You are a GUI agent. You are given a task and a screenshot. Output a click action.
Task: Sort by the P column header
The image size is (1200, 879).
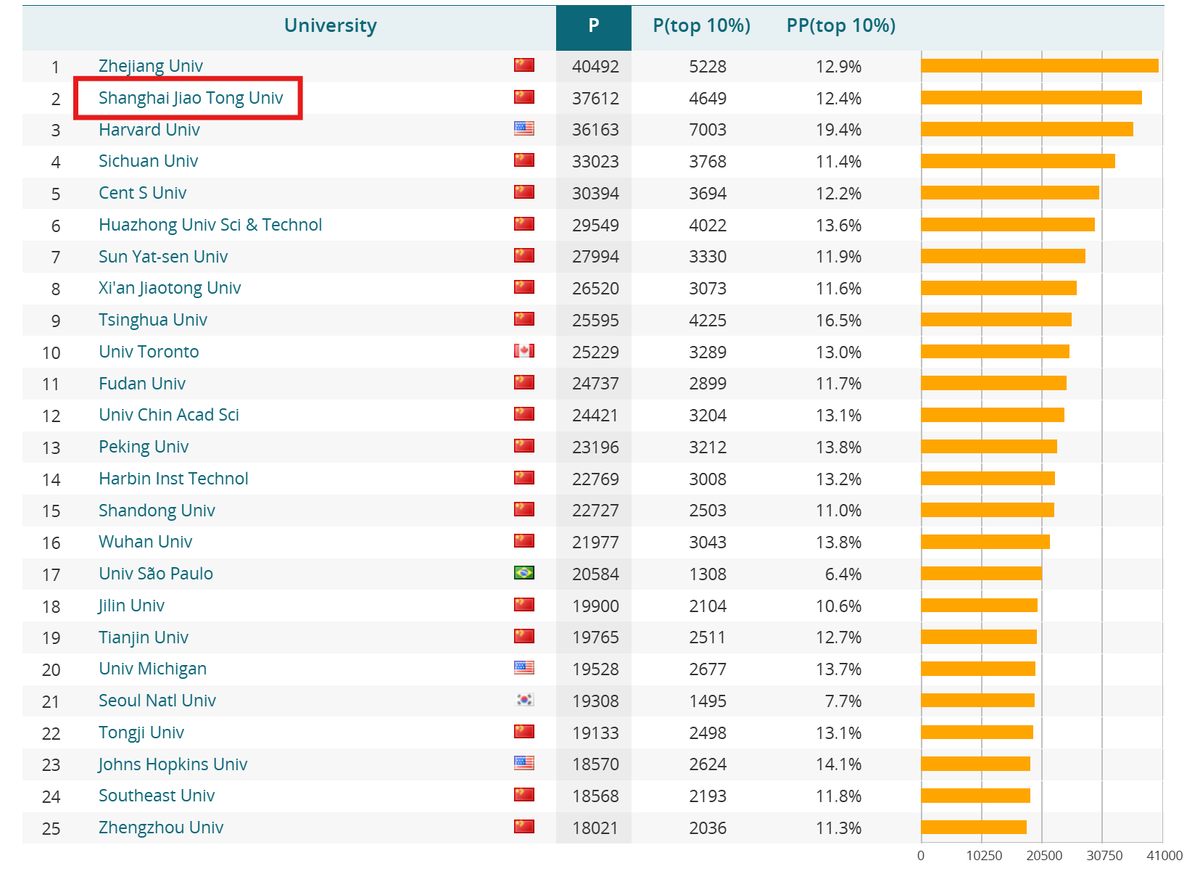click(x=594, y=26)
